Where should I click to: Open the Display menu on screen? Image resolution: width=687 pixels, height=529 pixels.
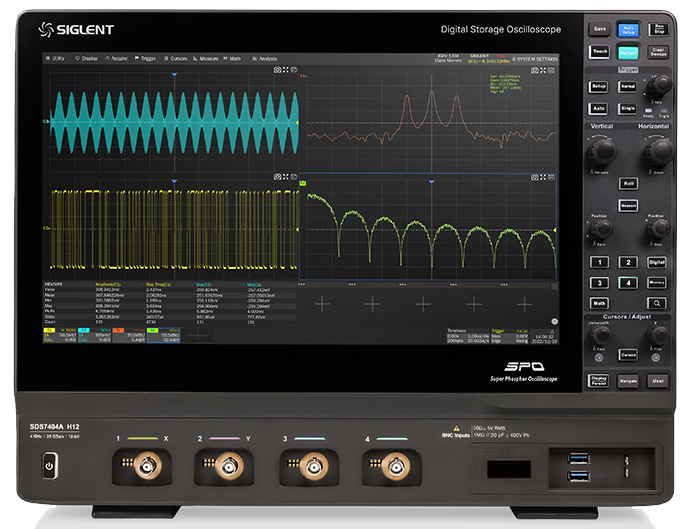[86, 58]
